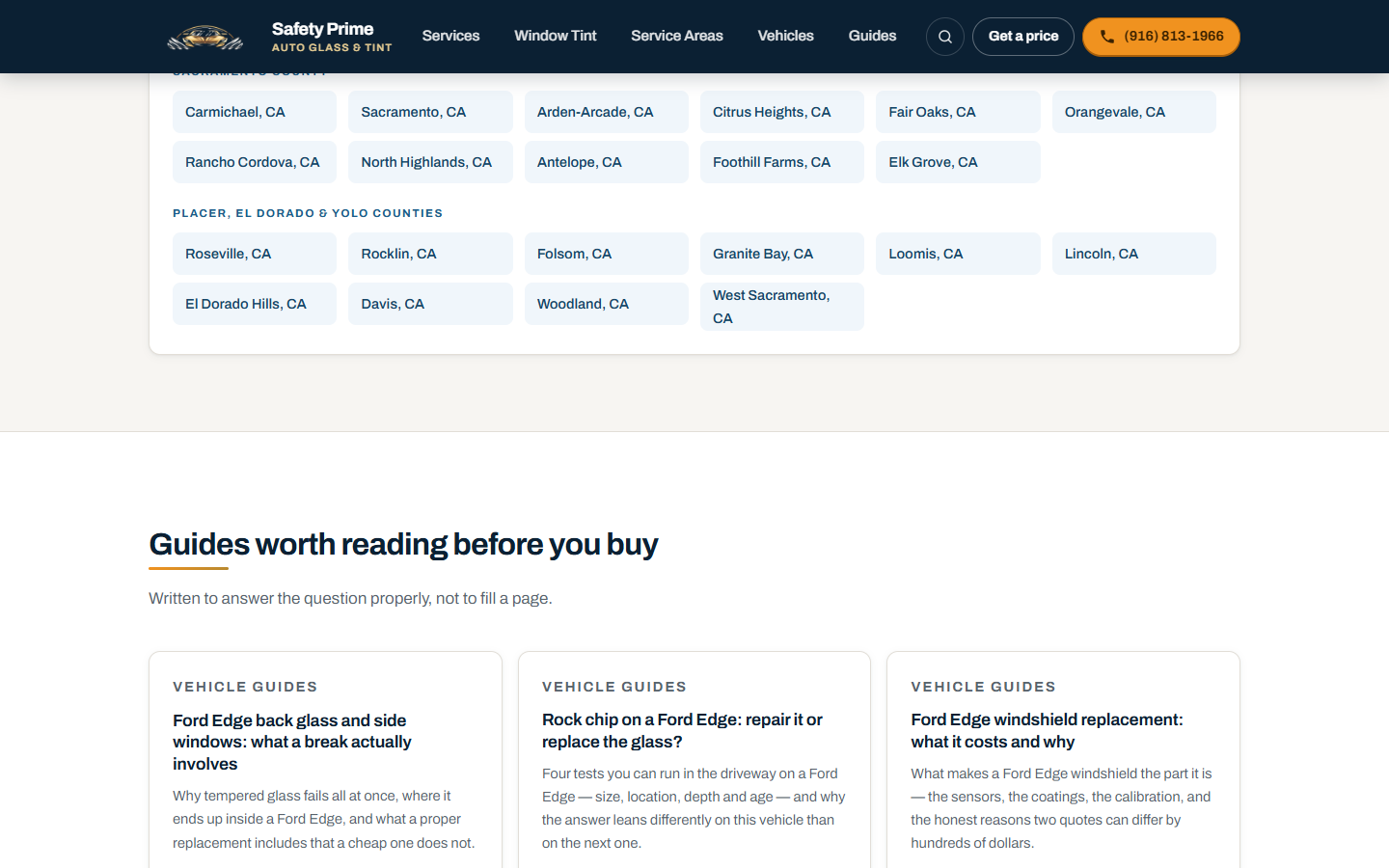Open the Vehicles nav item
The width and height of the screenshot is (1389, 868).
[786, 36]
